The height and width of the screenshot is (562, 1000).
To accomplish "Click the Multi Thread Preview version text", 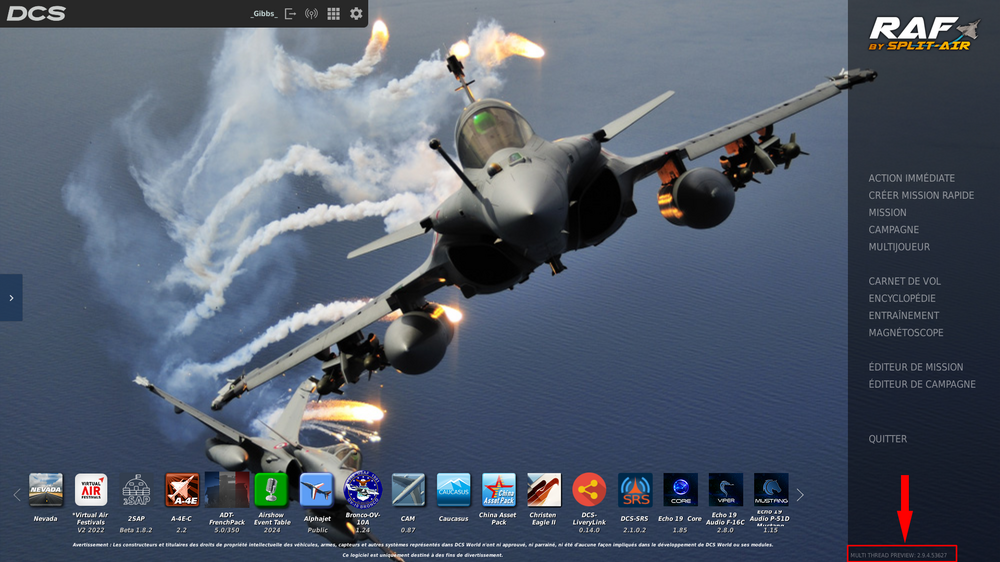I will pos(898,554).
